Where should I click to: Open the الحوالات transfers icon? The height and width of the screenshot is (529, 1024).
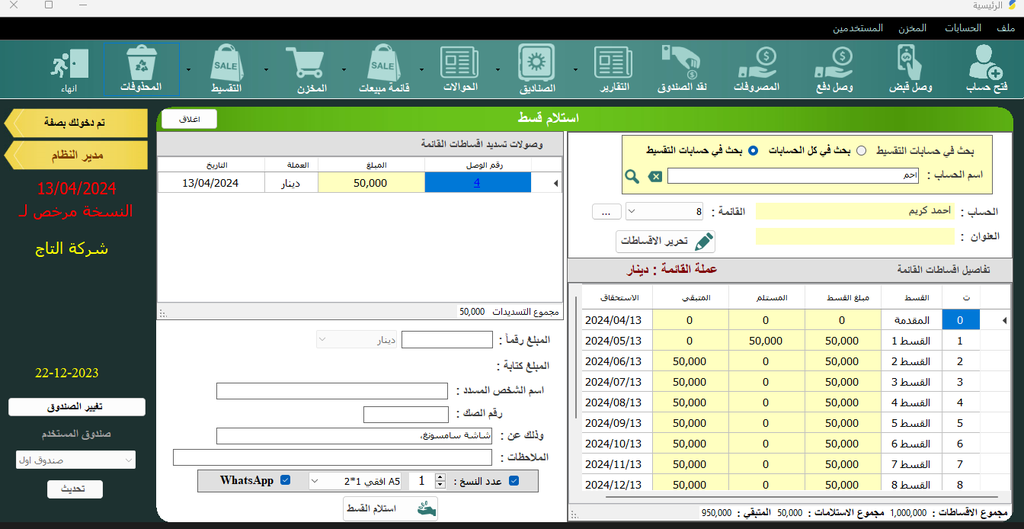(x=460, y=69)
